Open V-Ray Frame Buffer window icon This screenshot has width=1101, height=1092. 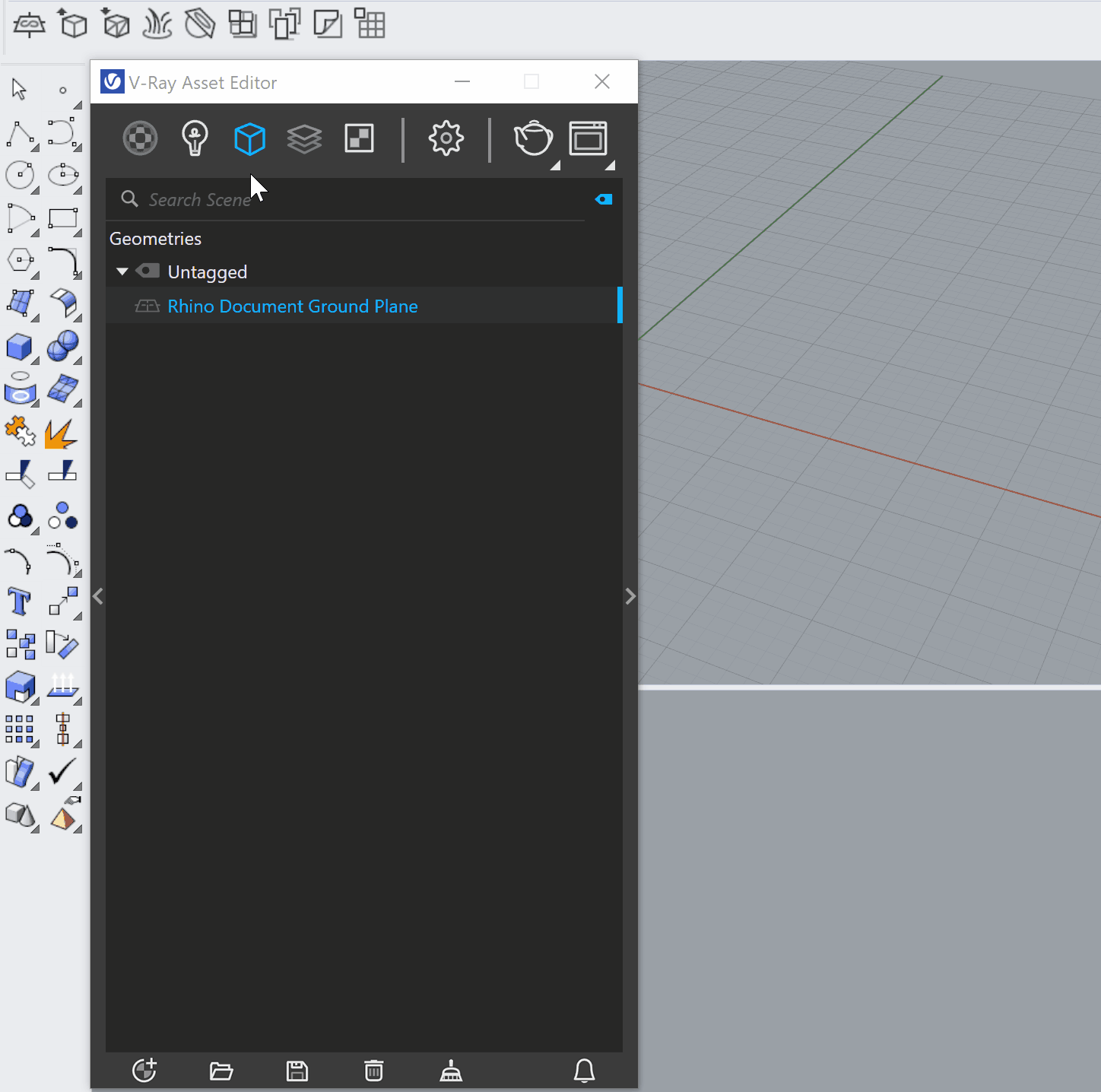tap(588, 138)
